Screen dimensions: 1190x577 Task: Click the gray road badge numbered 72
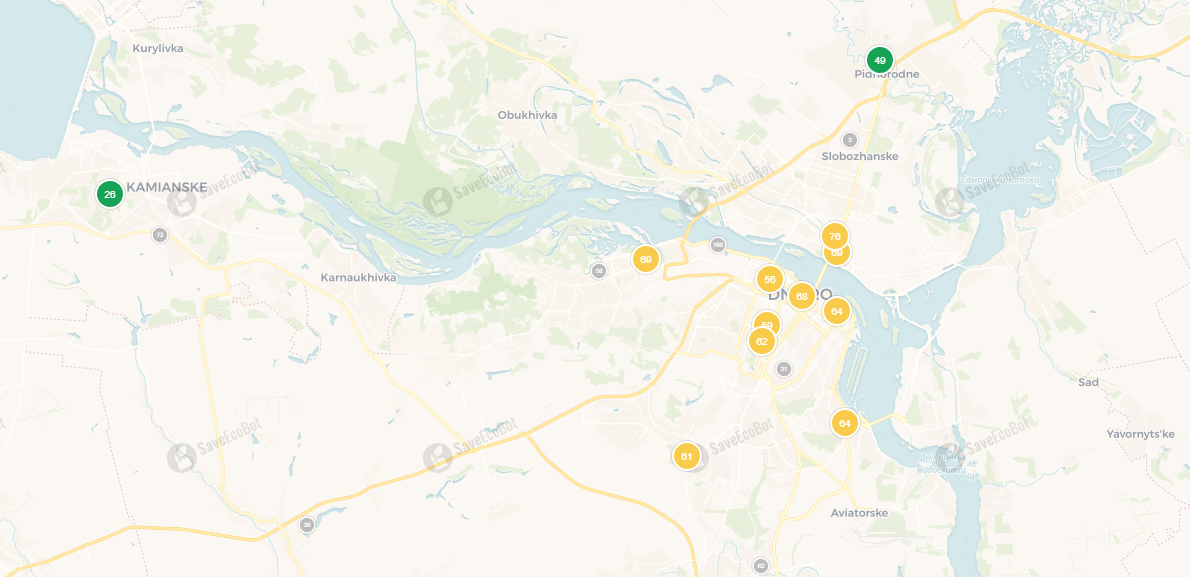tap(159, 235)
